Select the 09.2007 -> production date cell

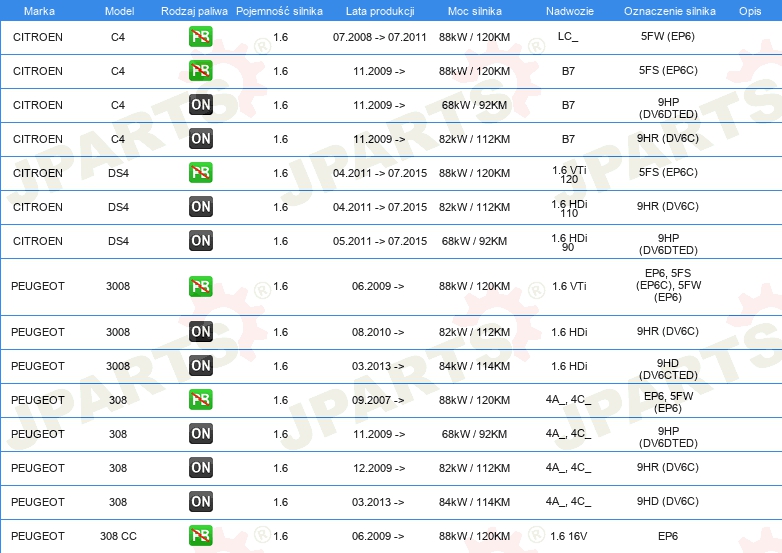(378, 400)
